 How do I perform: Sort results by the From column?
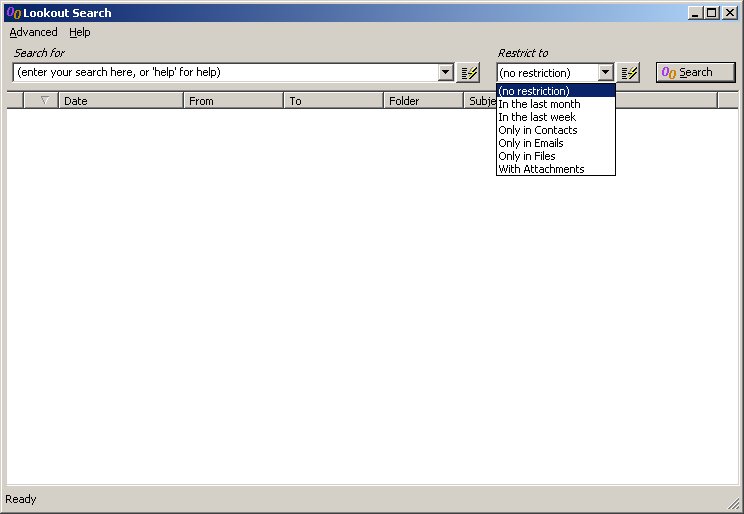click(233, 101)
